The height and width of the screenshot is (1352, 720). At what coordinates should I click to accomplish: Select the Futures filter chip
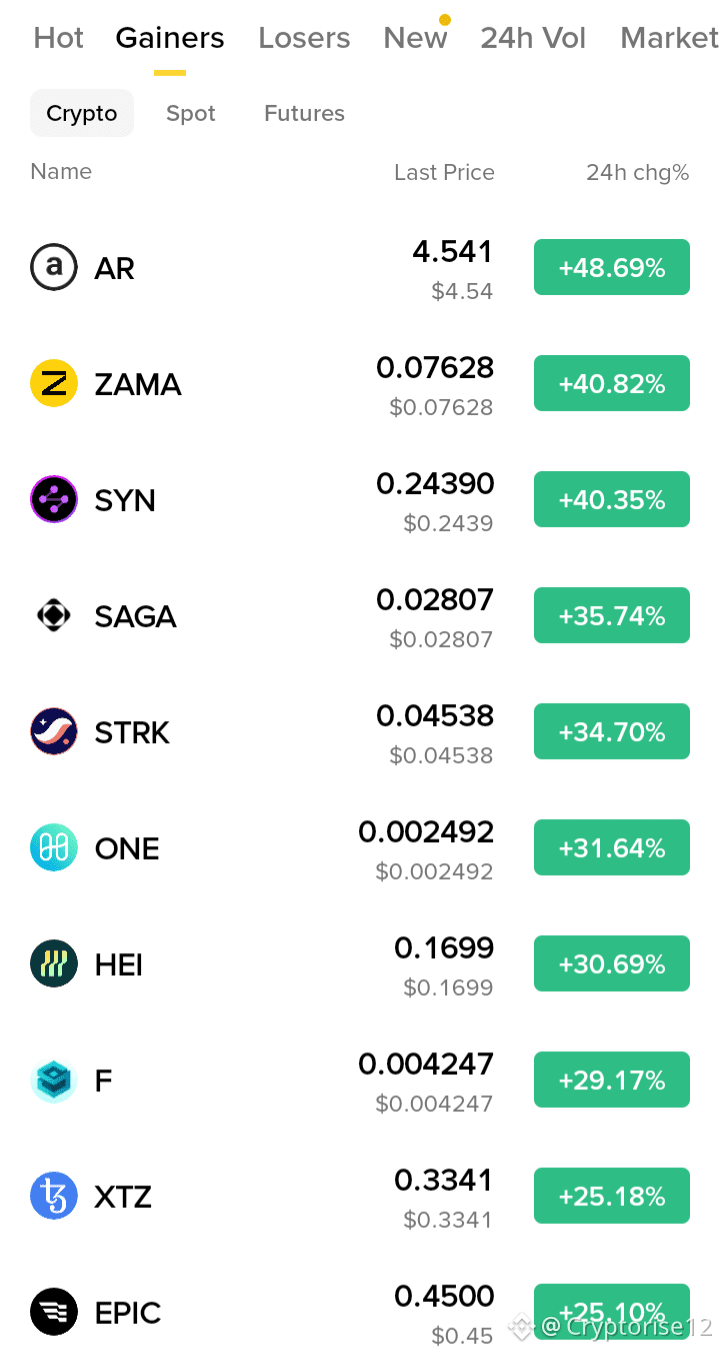tap(304, 113)
